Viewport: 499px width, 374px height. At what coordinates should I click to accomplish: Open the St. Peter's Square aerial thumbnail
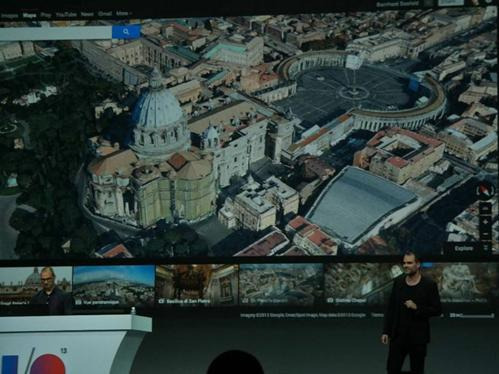pyautogui.click(x=281, y=284)
